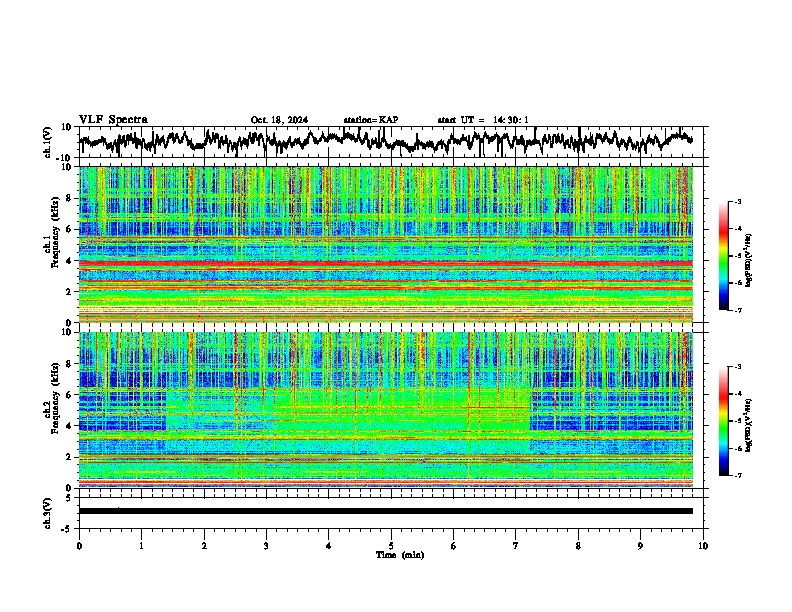Click the ch.2 PSD color scale bar
Screen dimensions: 792x612
click(x=723, y=421)
